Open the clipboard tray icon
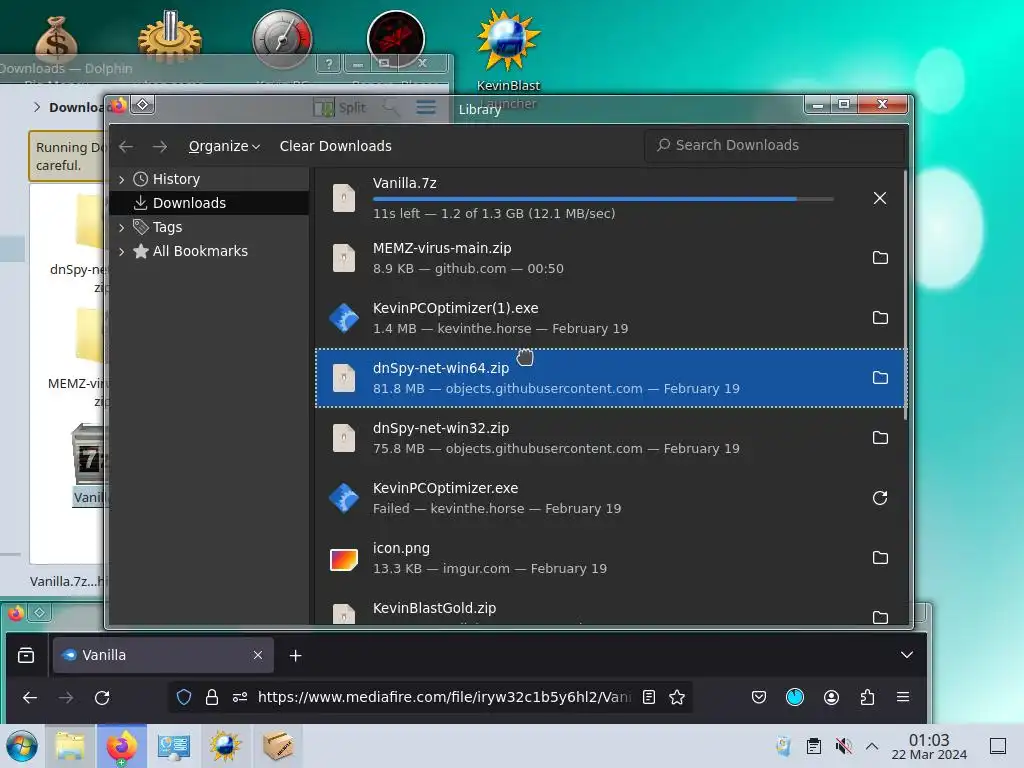The width and height of the screenshot is (1024, 768). click(x=814, y=746)
